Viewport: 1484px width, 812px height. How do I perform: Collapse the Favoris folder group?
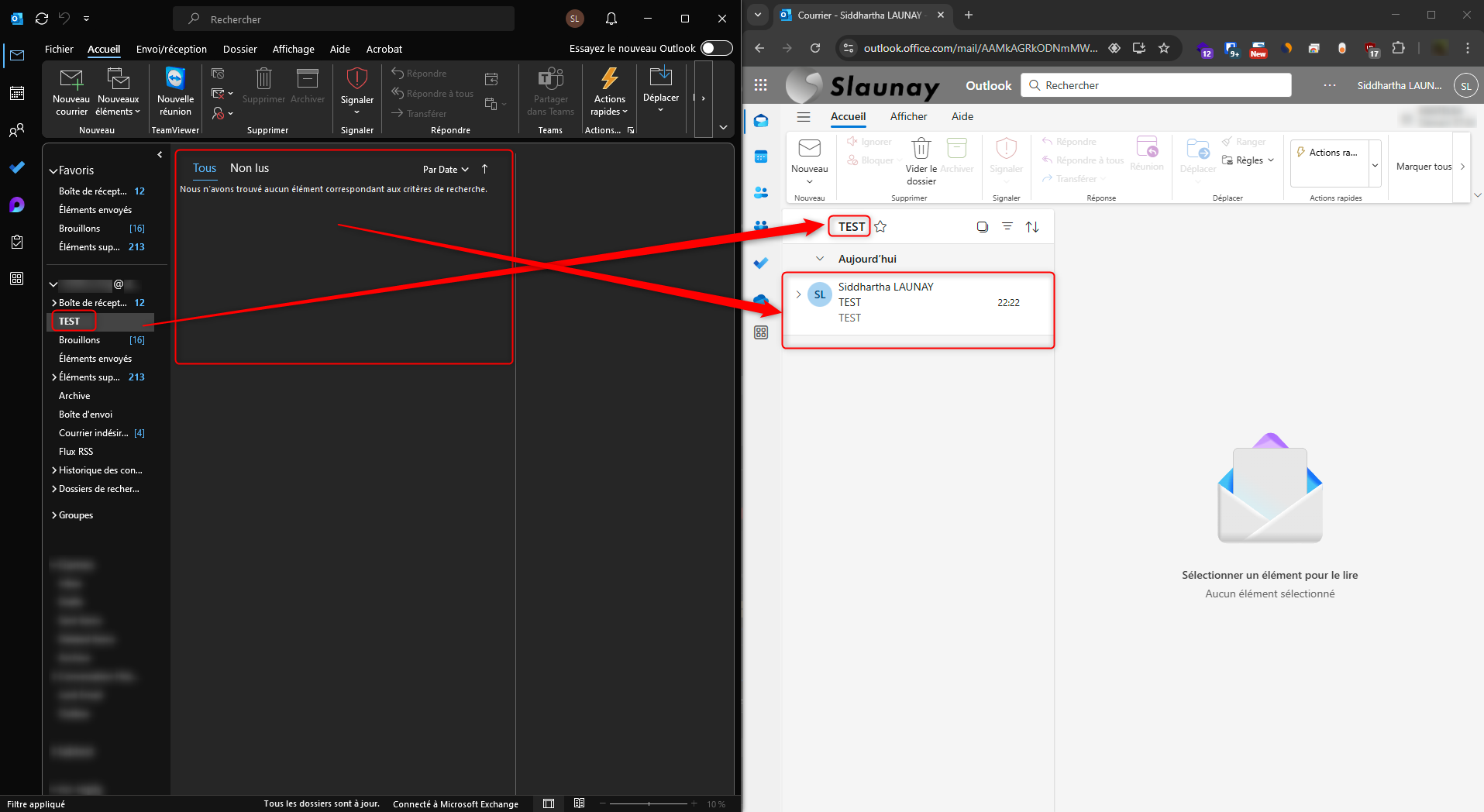[53, 171]
